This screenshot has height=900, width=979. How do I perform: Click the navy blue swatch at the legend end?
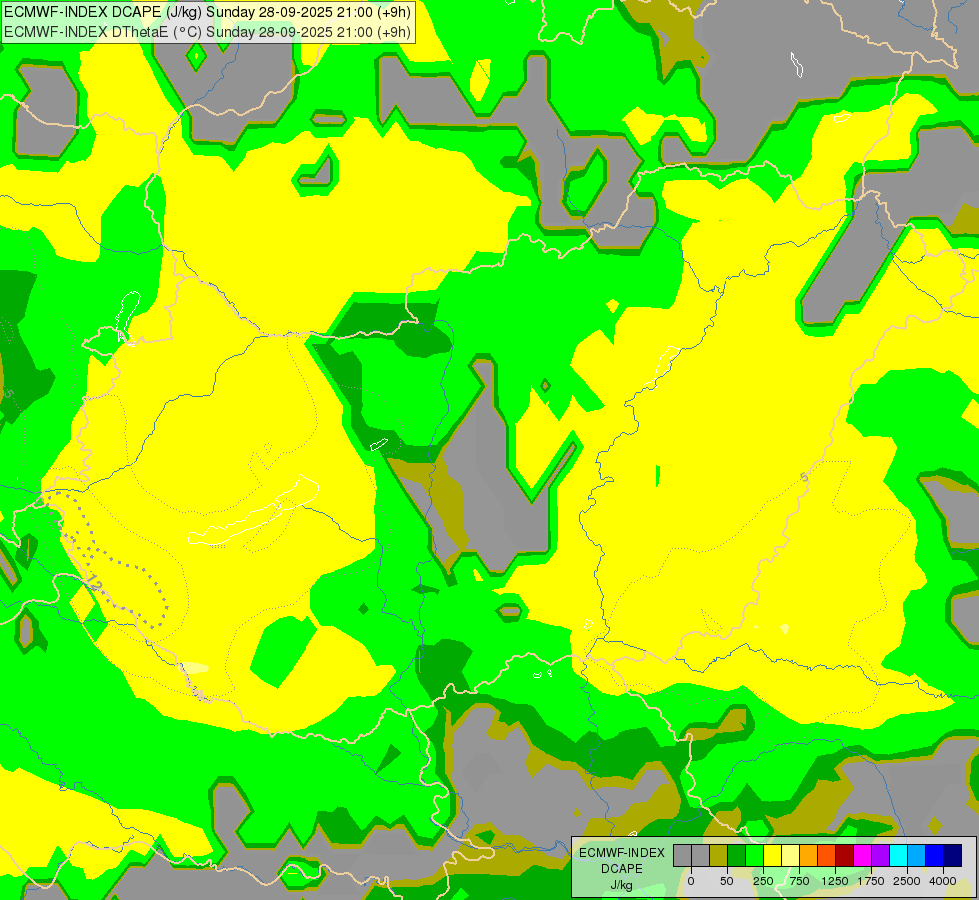click(952, 856)
